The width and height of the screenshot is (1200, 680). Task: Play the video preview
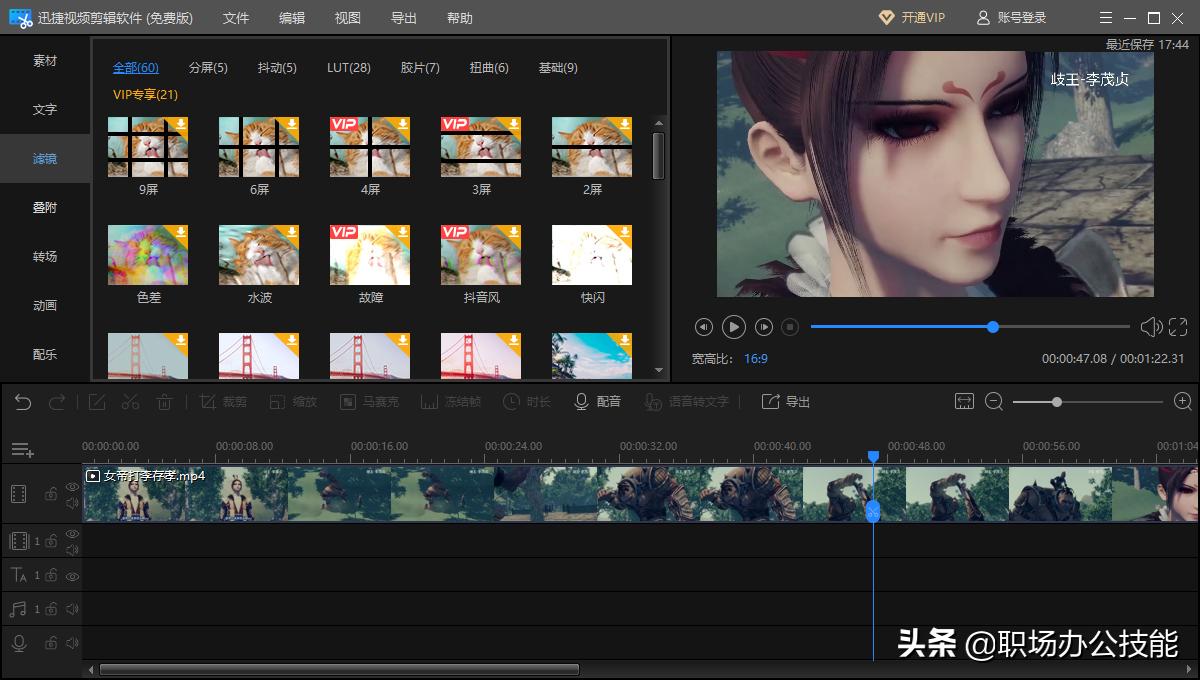(x=733, y=327)
